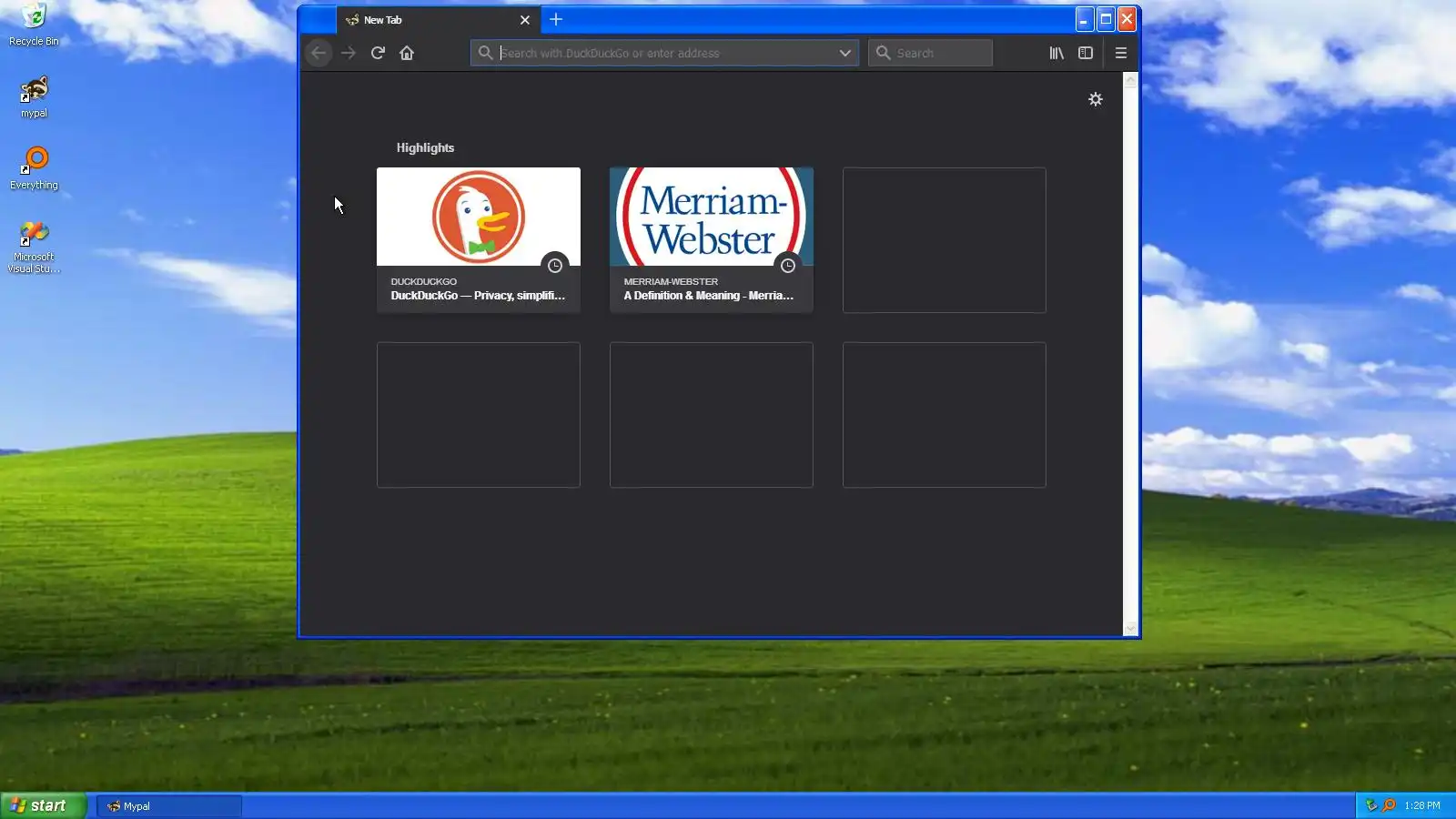Click the Mypal taskbar button
1456x819 pixels.
(x=169, y=806)
